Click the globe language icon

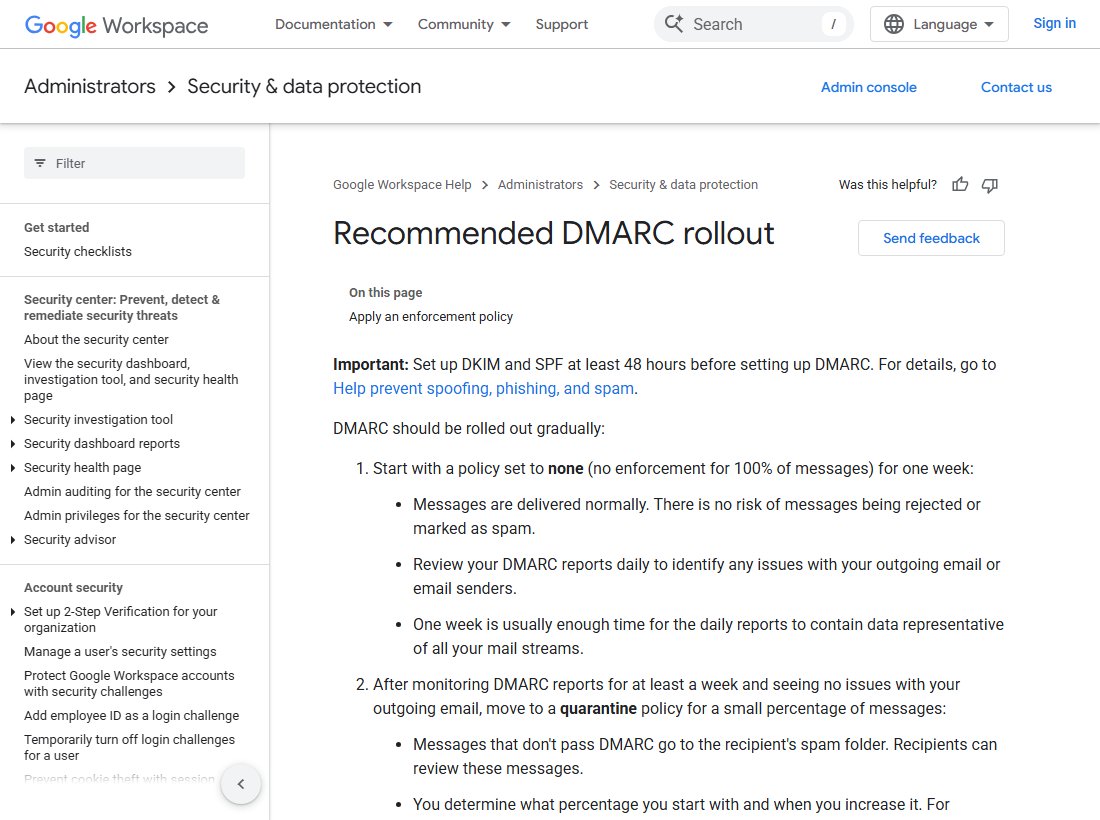coord(893,24)
